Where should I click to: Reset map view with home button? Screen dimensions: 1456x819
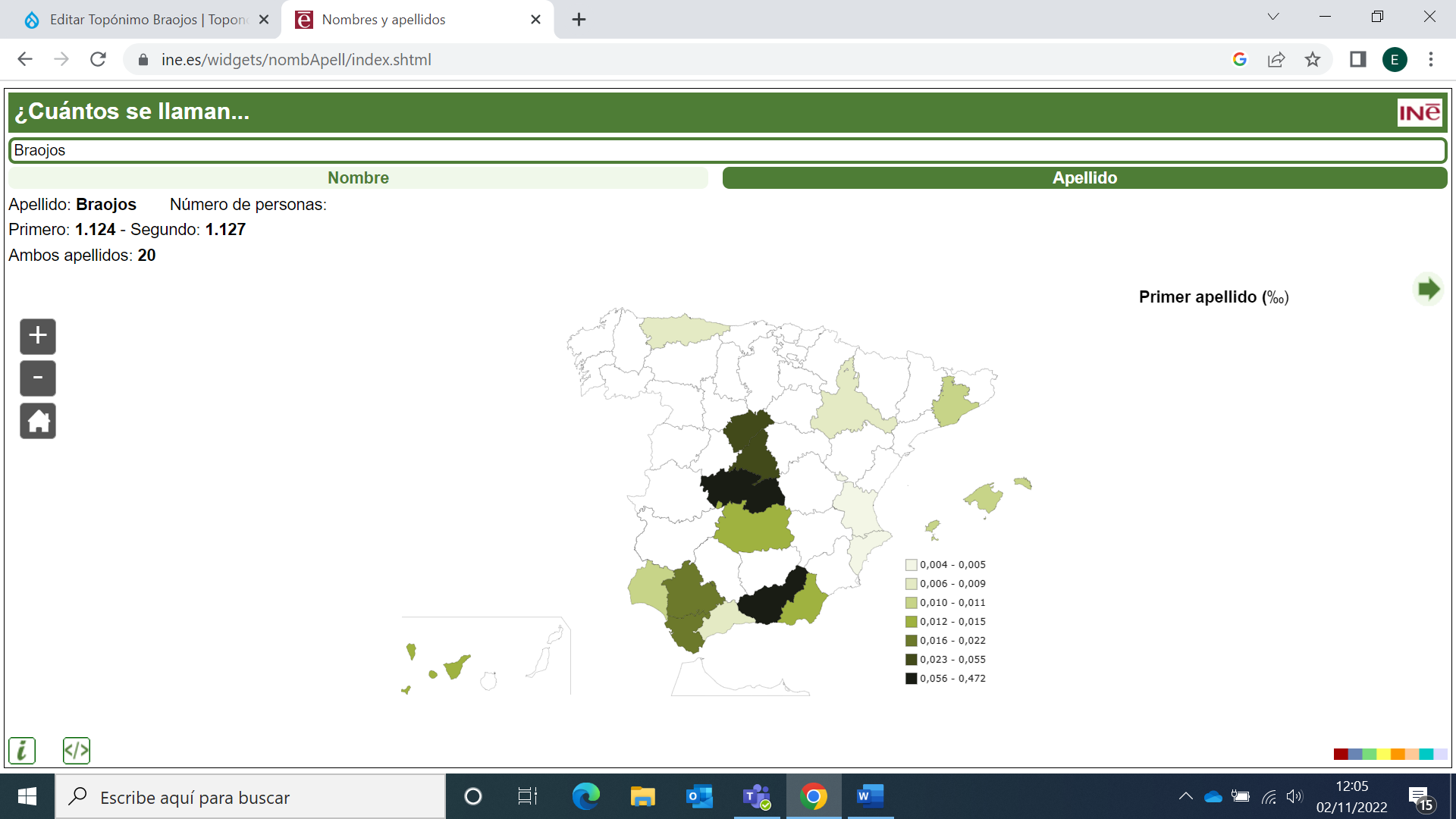(x=38, y=421)
